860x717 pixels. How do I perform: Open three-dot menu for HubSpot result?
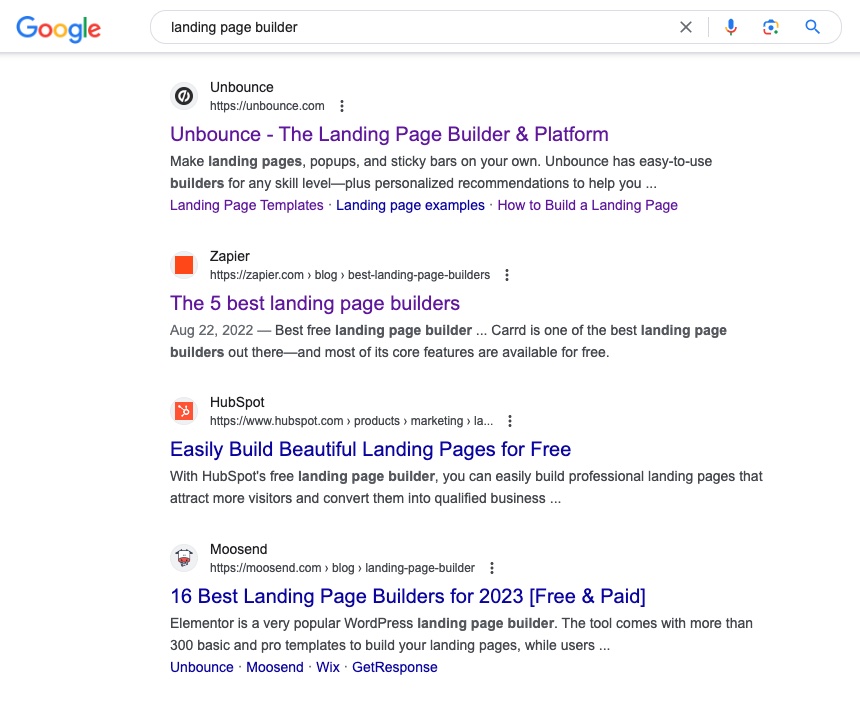click(510, 421)
